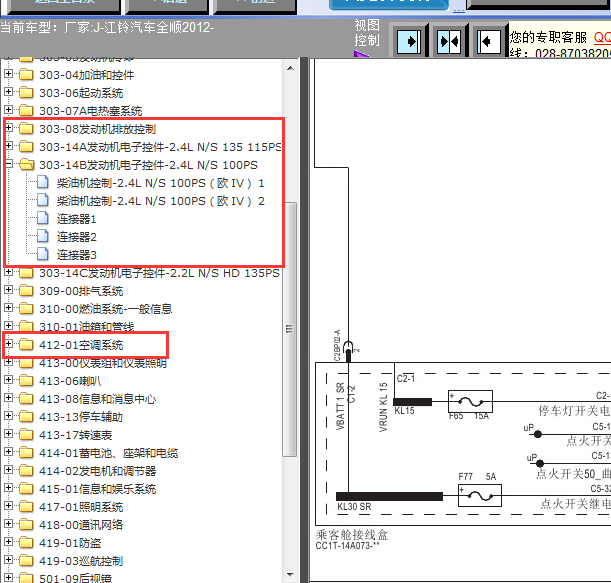Click tree scrollbar down arrow
The height and width of the screenshot is (583, 611).
(x=290, y=575)
